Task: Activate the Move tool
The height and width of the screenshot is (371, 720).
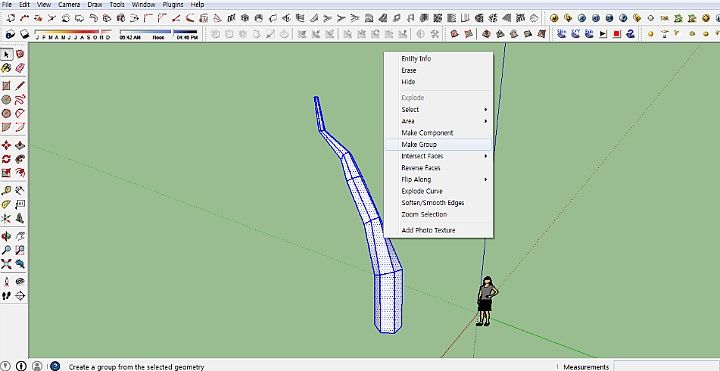Action: 6,146
